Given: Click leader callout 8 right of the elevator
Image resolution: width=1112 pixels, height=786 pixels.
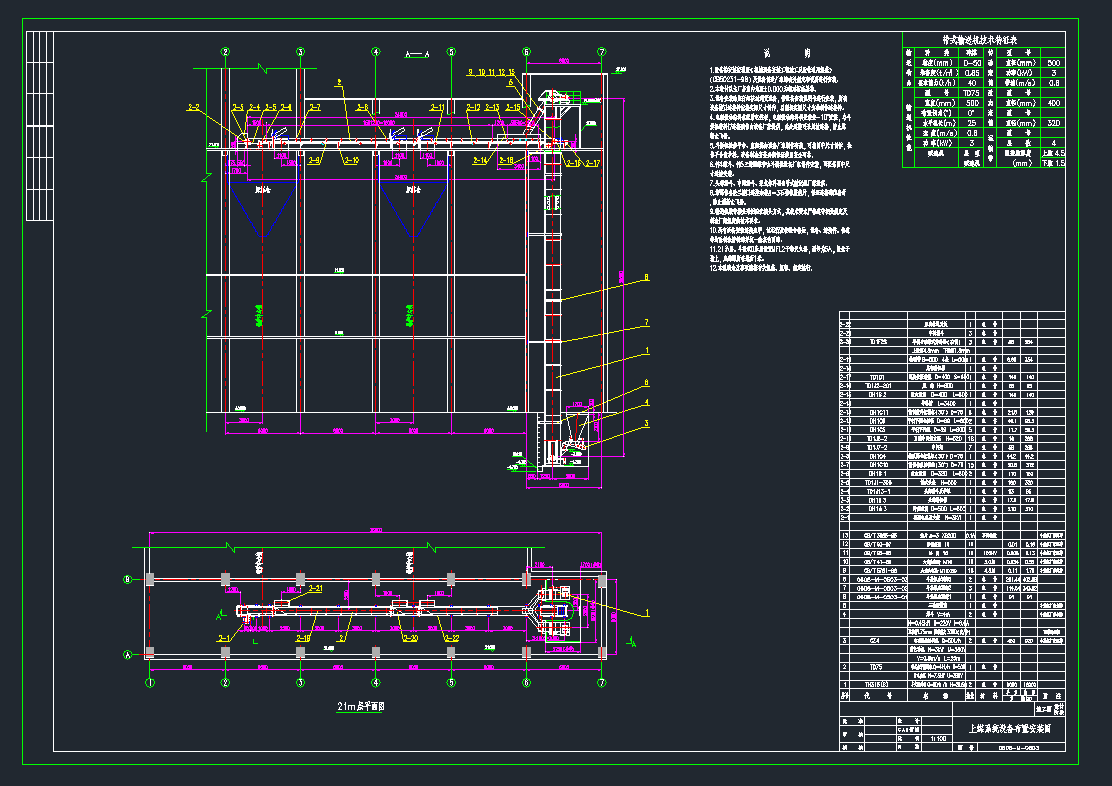Looking at the screenshot, I should click(x=646, y=277).
